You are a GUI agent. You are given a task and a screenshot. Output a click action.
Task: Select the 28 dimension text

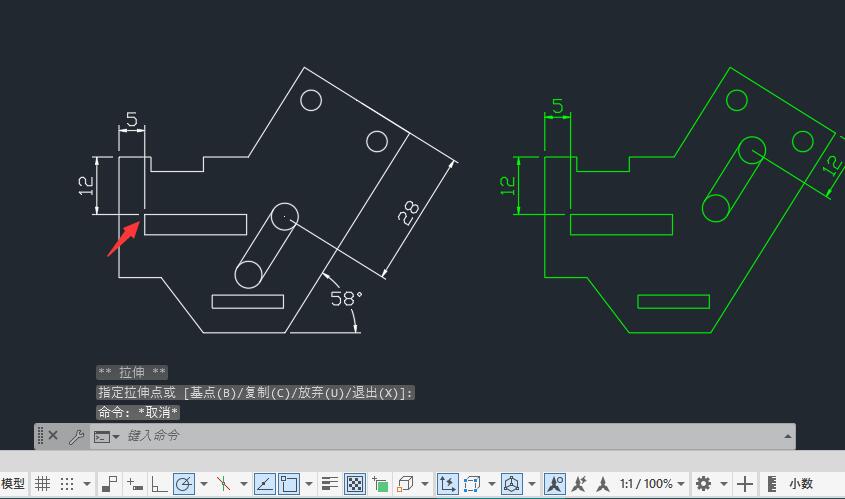pos(408,212)
